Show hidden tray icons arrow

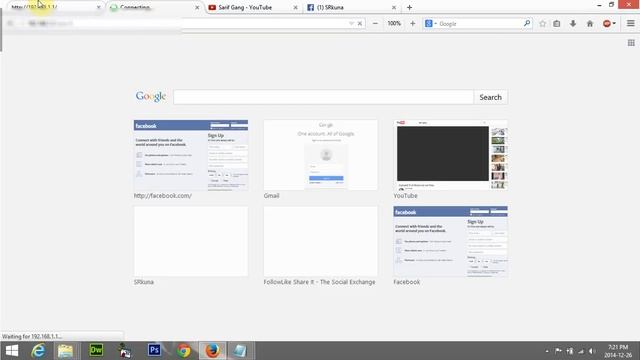click(547, 351)
